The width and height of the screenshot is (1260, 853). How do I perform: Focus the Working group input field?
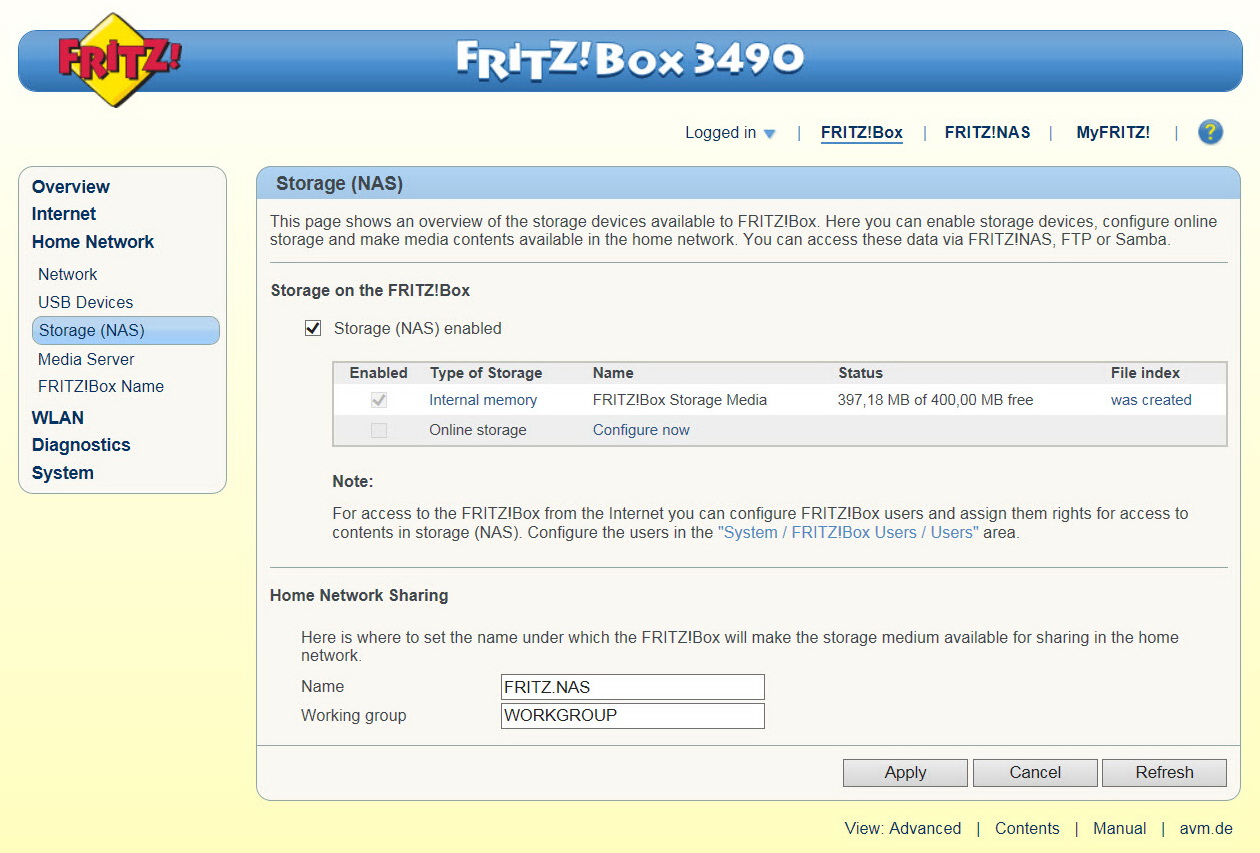[633, 716]
